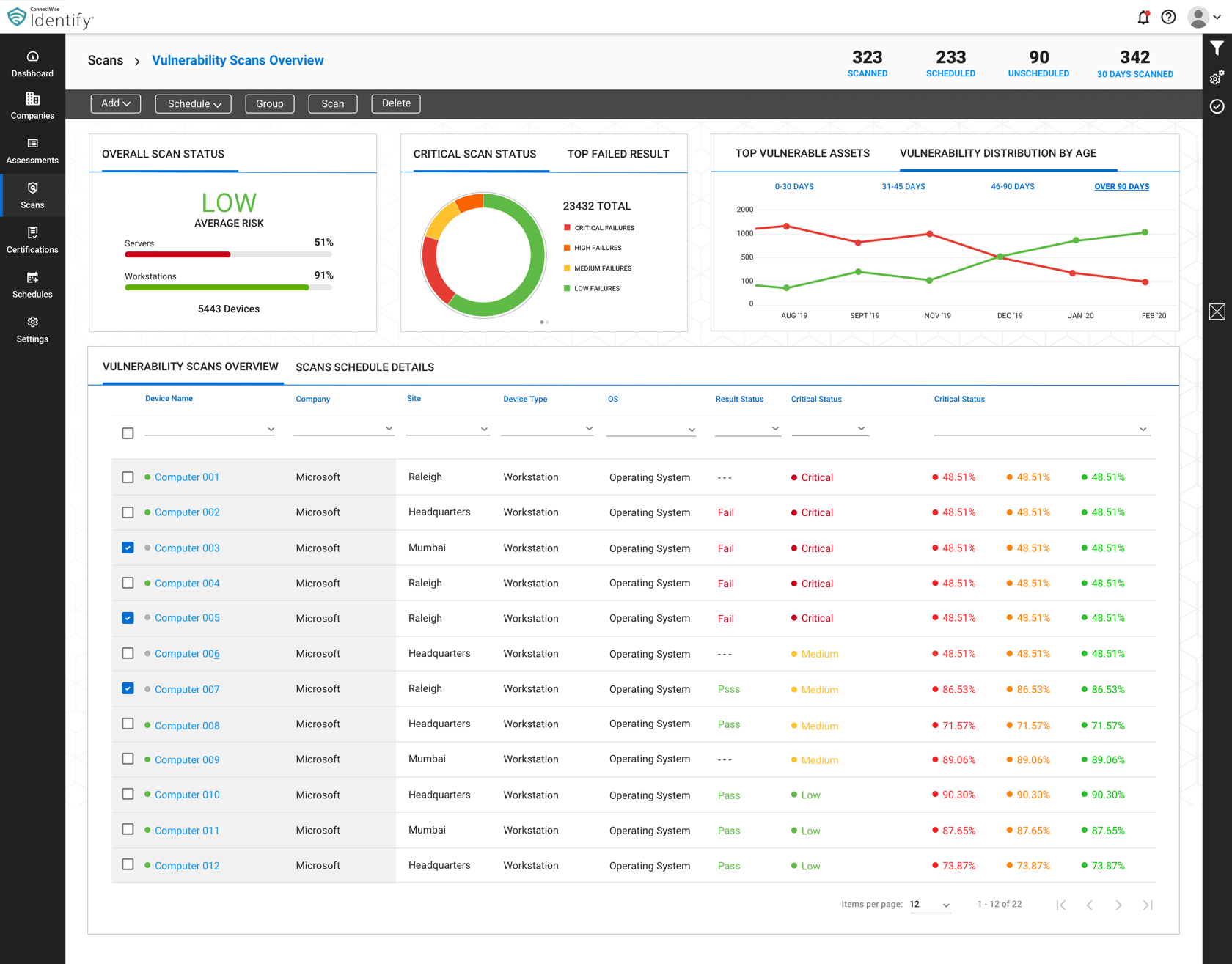Uncheck the box for Computer 003
This screenshot has height=964, width=1232.
pyautogui.click(x=128, y=548)
